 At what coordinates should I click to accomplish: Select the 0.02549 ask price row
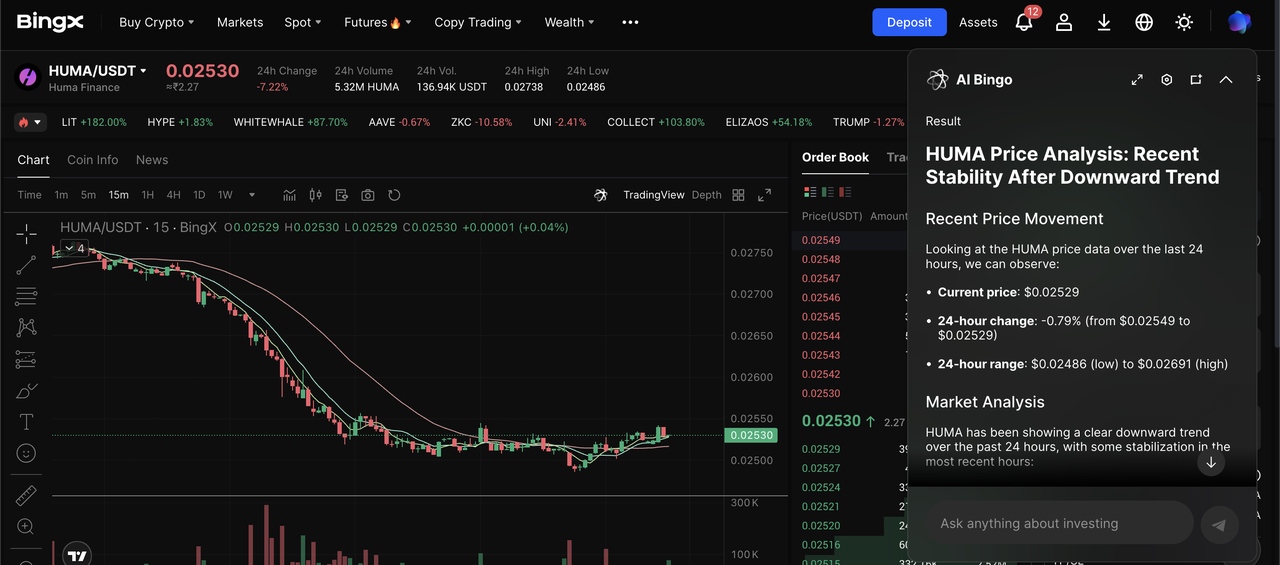[x=821, y=240]
